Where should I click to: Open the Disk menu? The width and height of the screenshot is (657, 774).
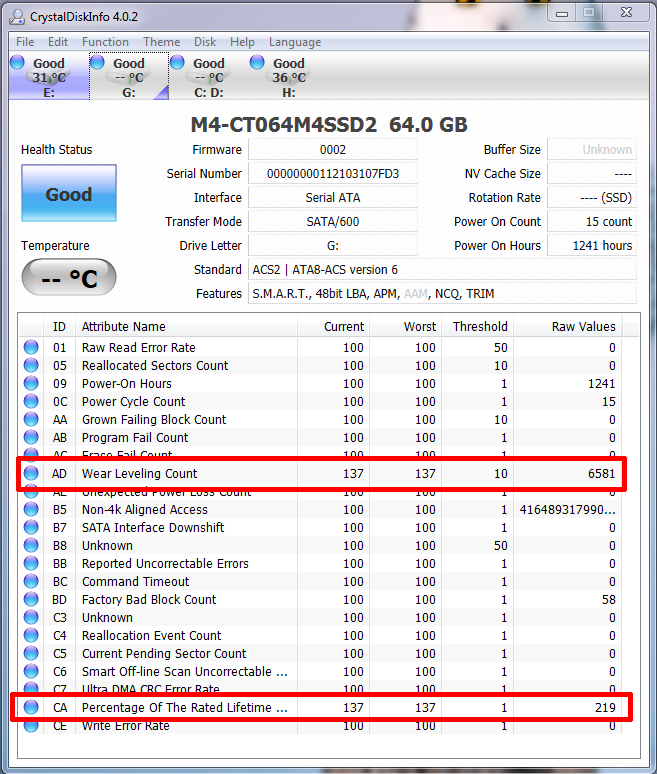click(205, 42)
